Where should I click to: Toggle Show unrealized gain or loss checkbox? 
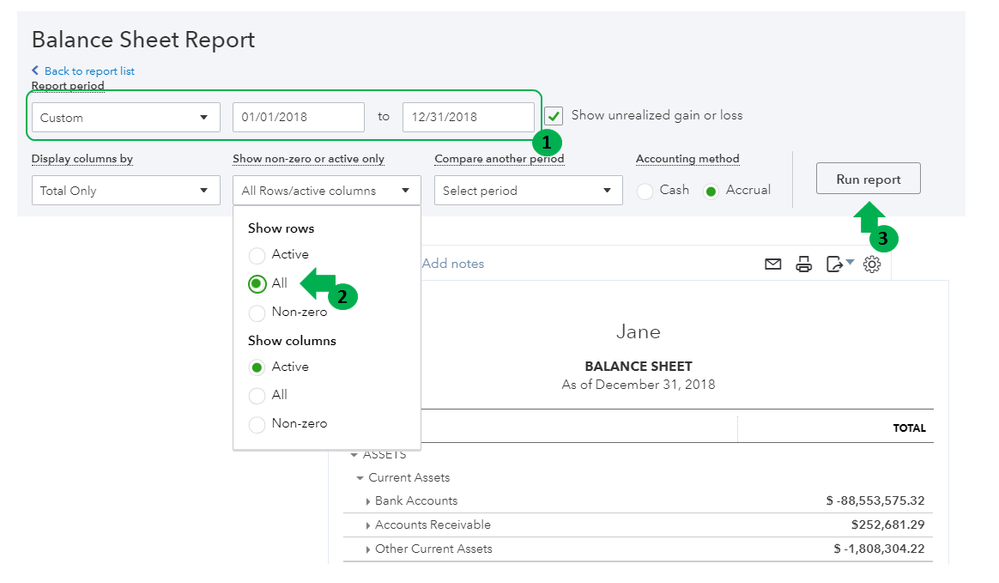pyautogui.click(x=554, y=116)
